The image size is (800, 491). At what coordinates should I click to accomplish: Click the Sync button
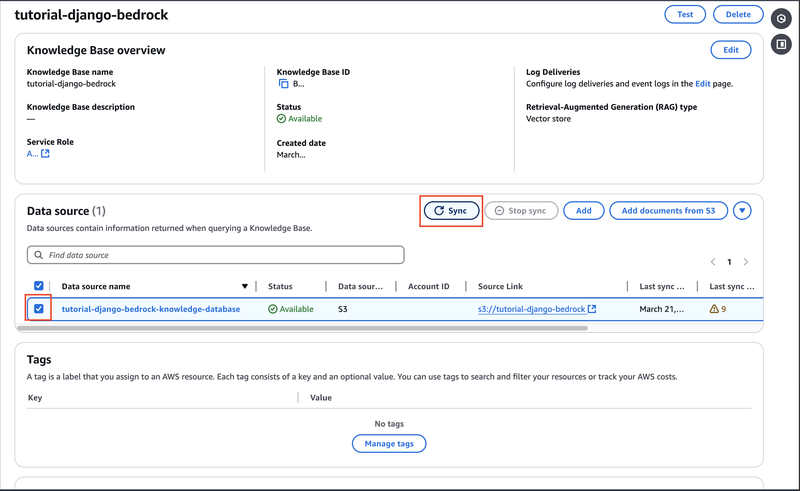click(x=451, y=211)
